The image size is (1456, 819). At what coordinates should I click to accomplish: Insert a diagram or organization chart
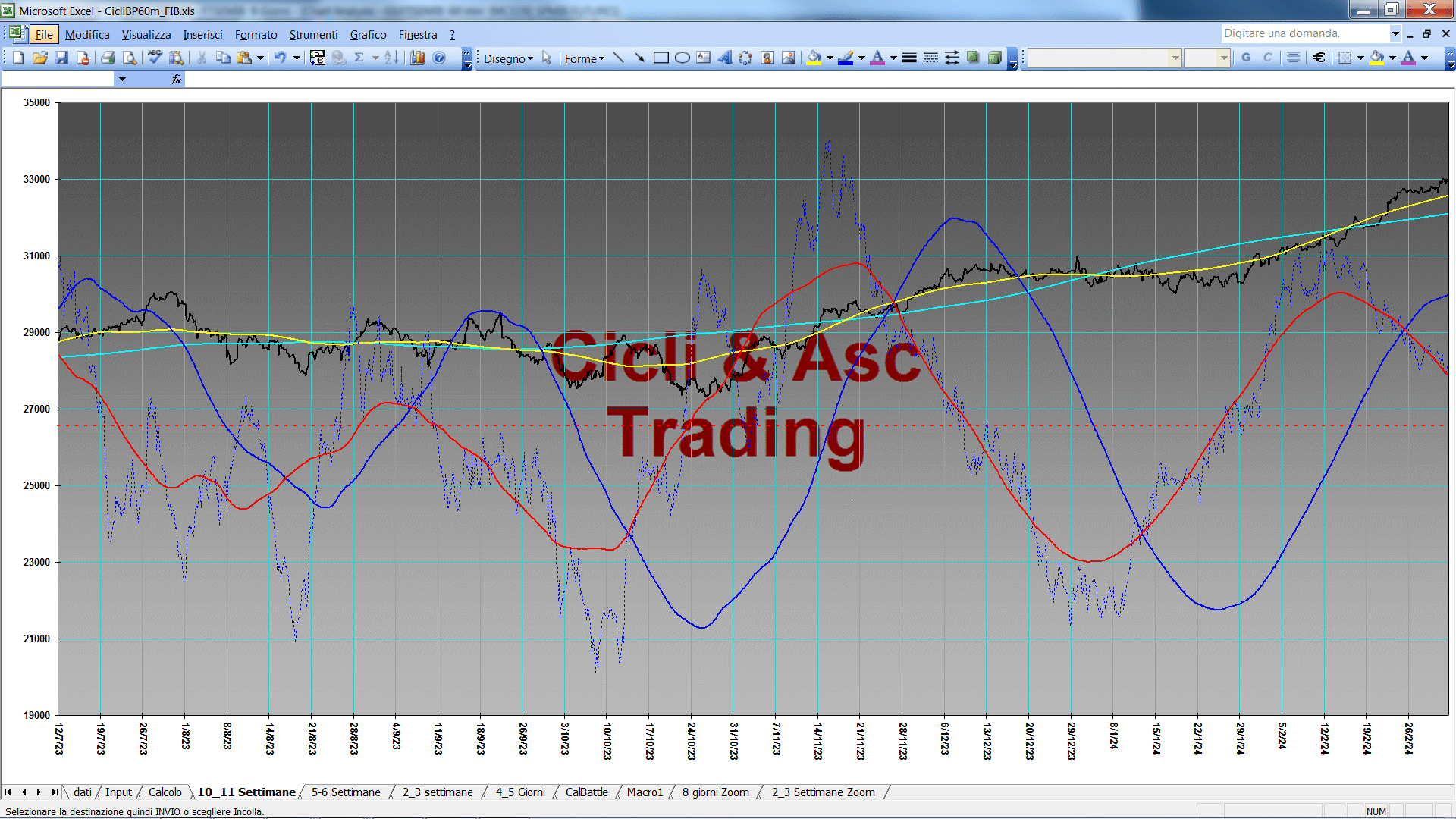(745, 58)
